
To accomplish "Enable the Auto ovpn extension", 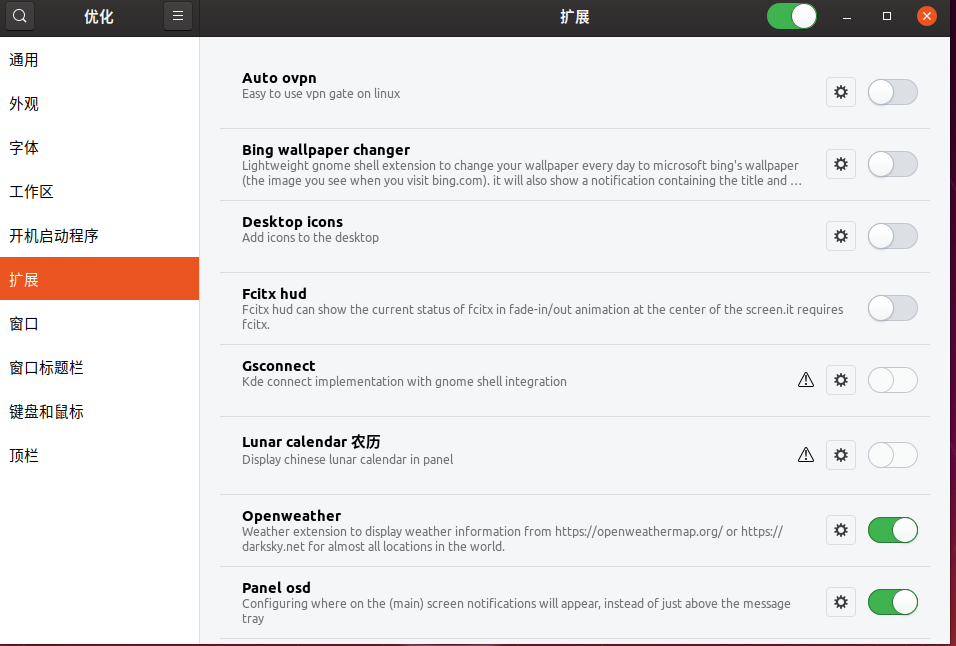I will point(893,92).
